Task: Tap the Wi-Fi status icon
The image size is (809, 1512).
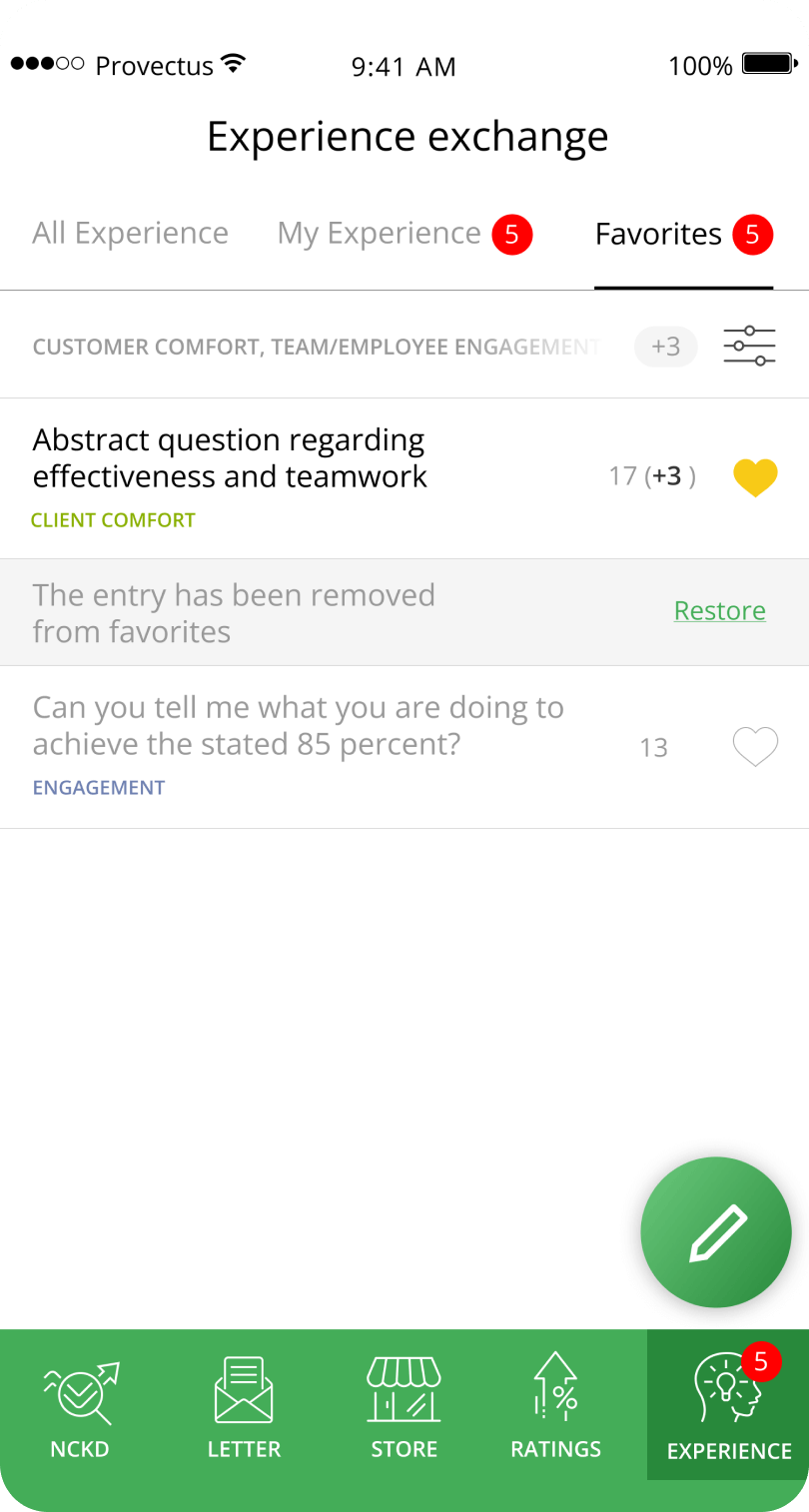Action: click(x=234, y=65)
